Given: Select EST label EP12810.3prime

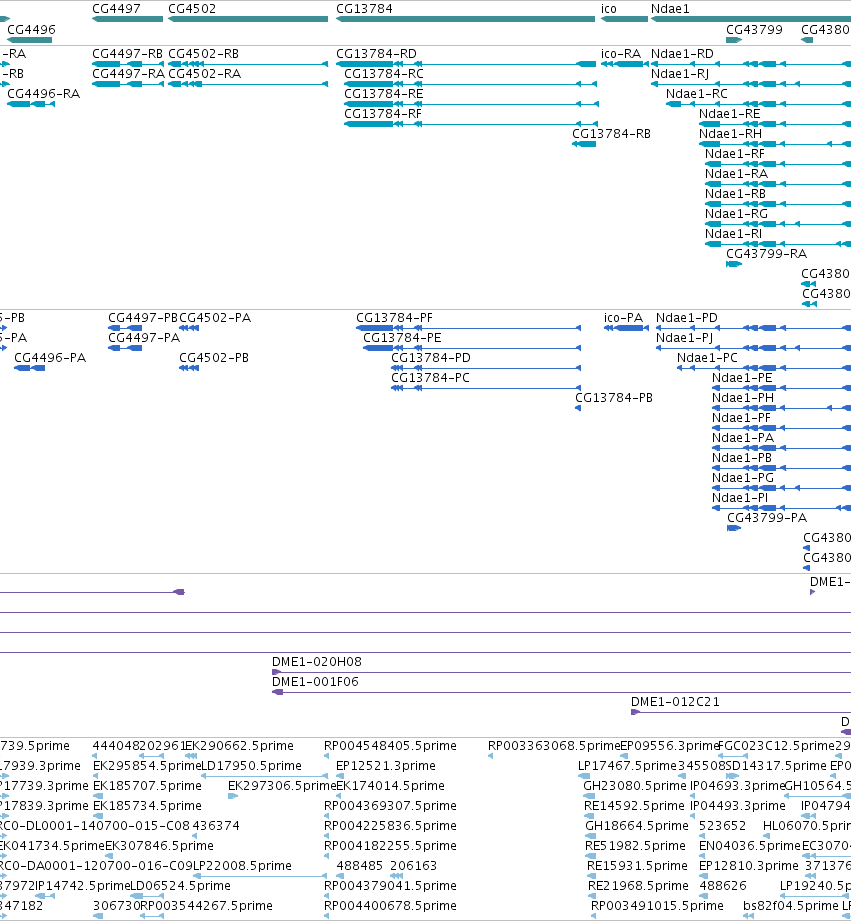Looking at the screenshot, I should point(749,866).
